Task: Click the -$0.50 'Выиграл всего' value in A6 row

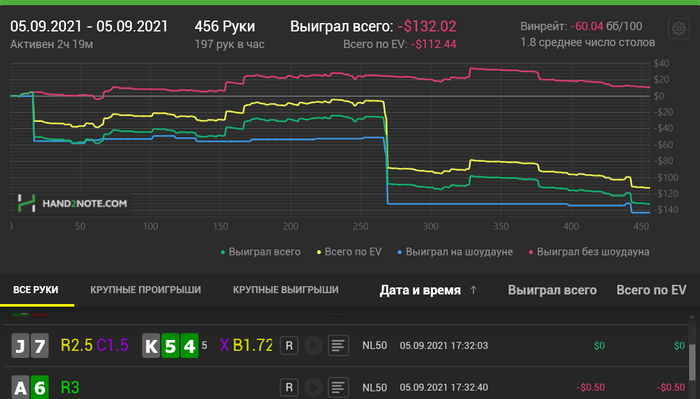Action: [590, 387]
